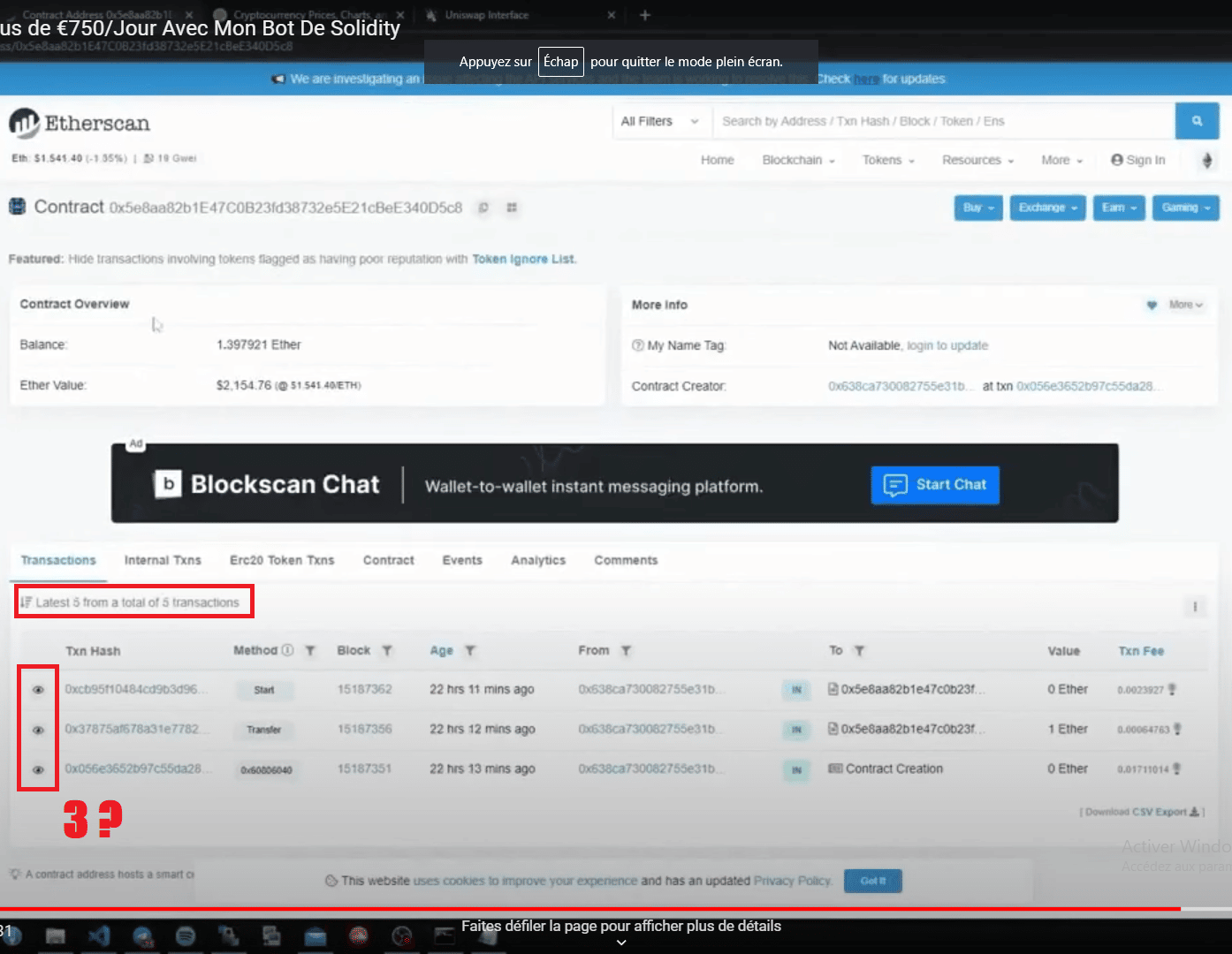Open the Ethereum diamond icon near Sign In
1232x954 pixels.
click(1207, 160)
